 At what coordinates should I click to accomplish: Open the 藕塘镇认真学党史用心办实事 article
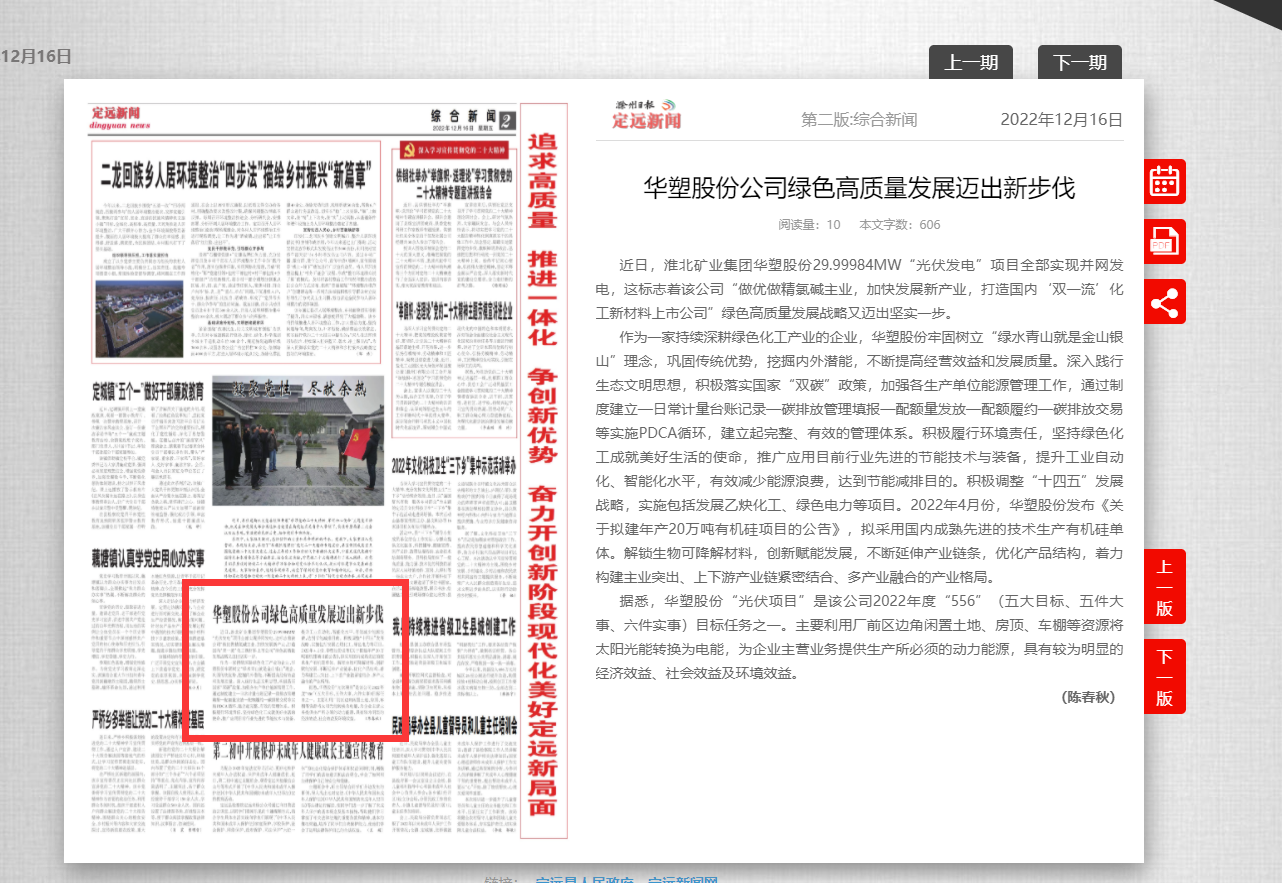148,558
